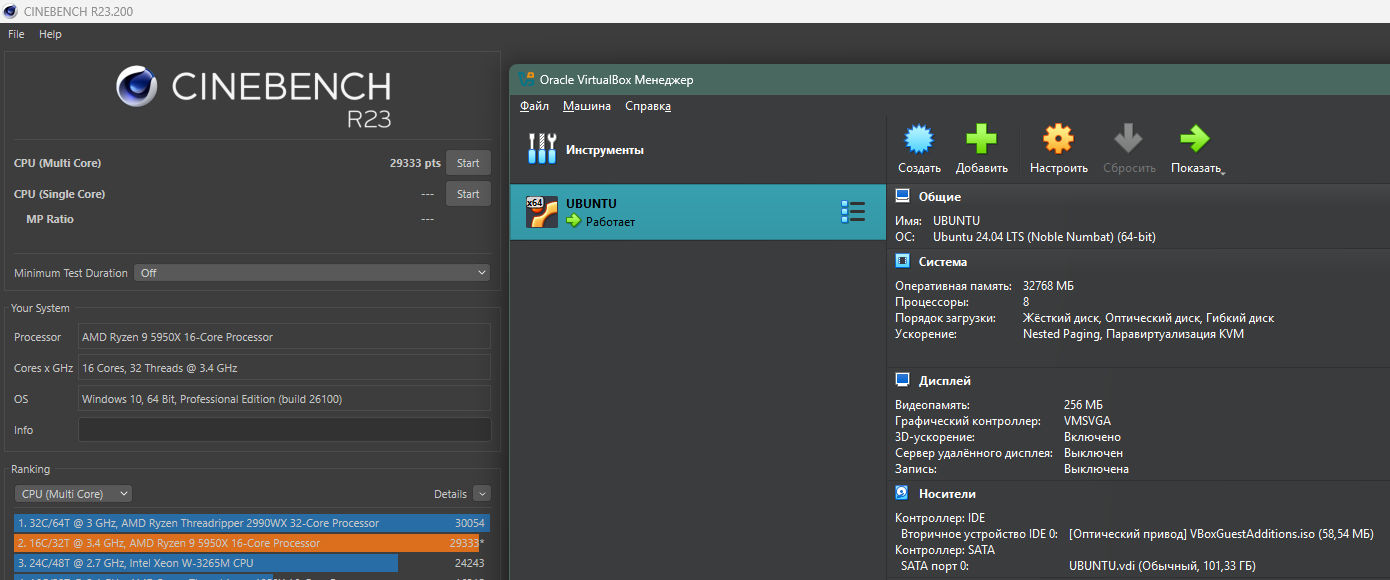
Task: Click the Добавить green plus icon
Action: [x=981, y=139]
